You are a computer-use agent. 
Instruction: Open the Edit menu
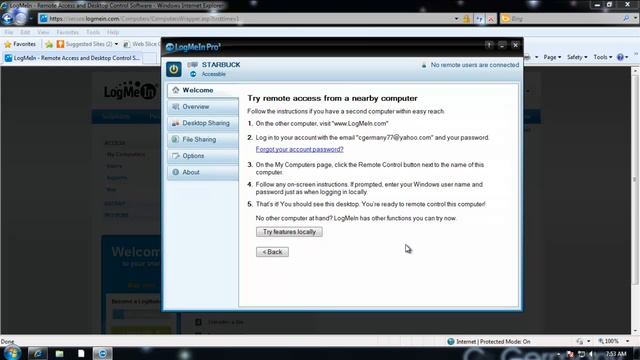[25, 32]
